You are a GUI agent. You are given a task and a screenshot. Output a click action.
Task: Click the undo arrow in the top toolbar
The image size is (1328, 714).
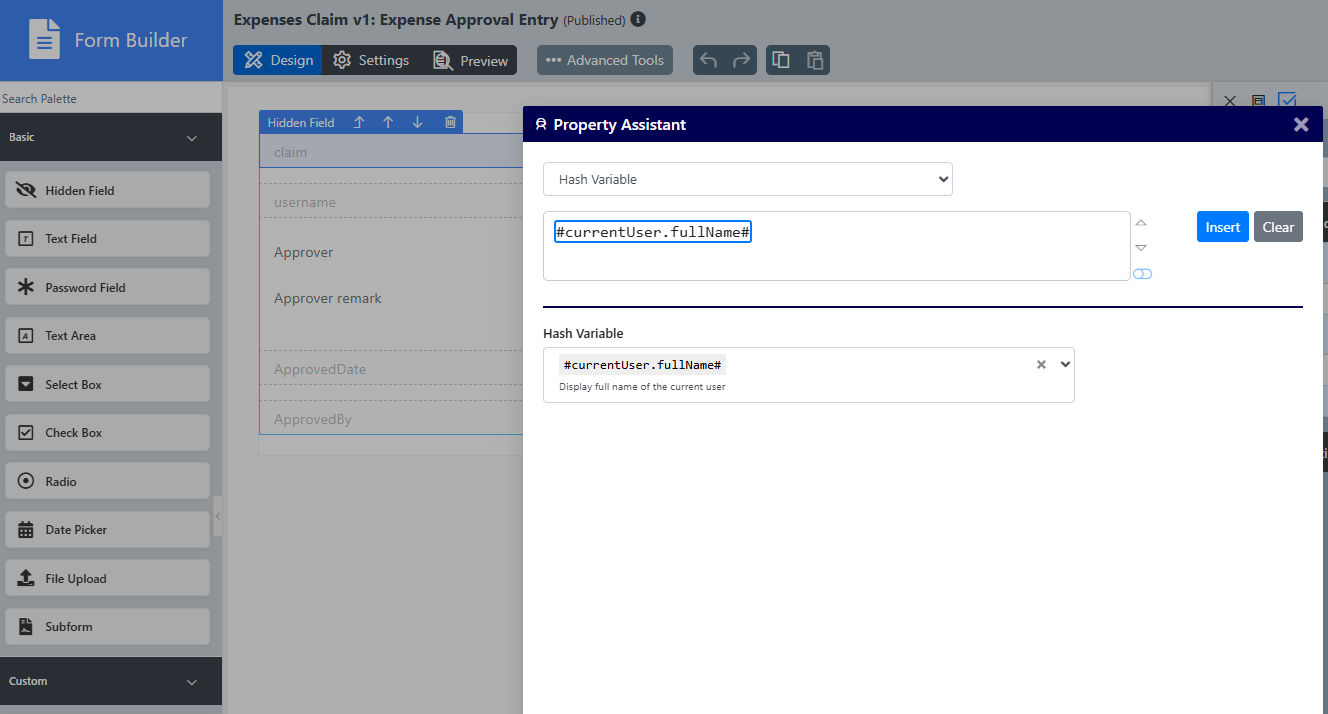pyautogui.click(x=708, y=60)
